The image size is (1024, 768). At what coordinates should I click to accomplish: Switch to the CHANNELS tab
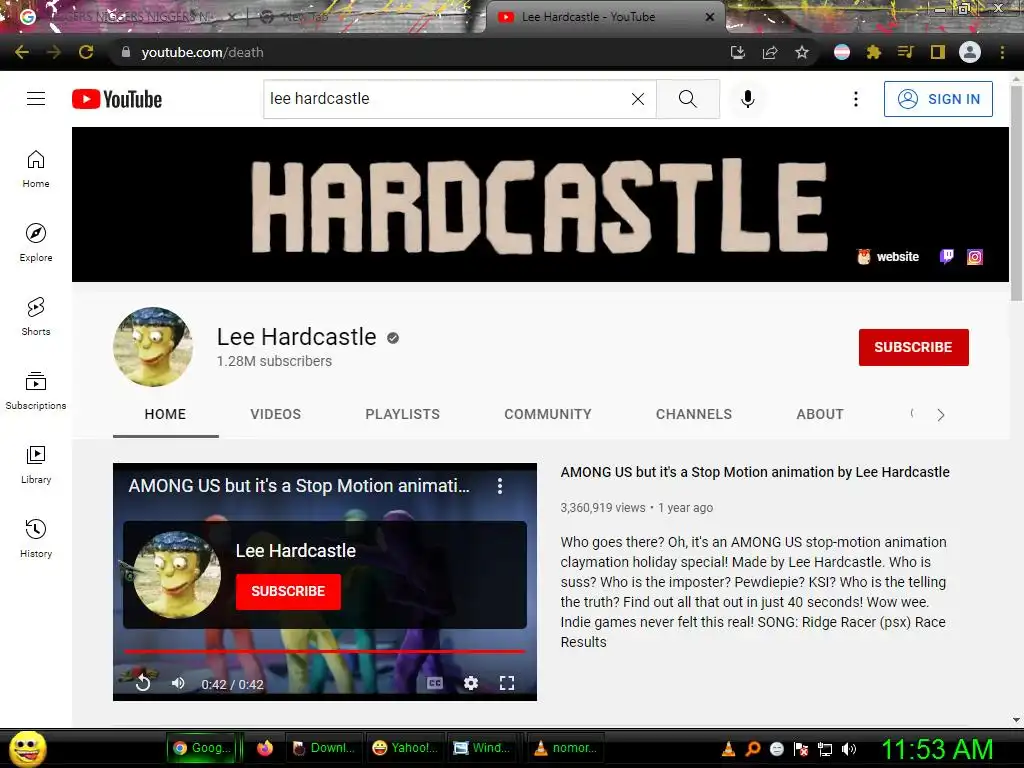click(694, 414)
